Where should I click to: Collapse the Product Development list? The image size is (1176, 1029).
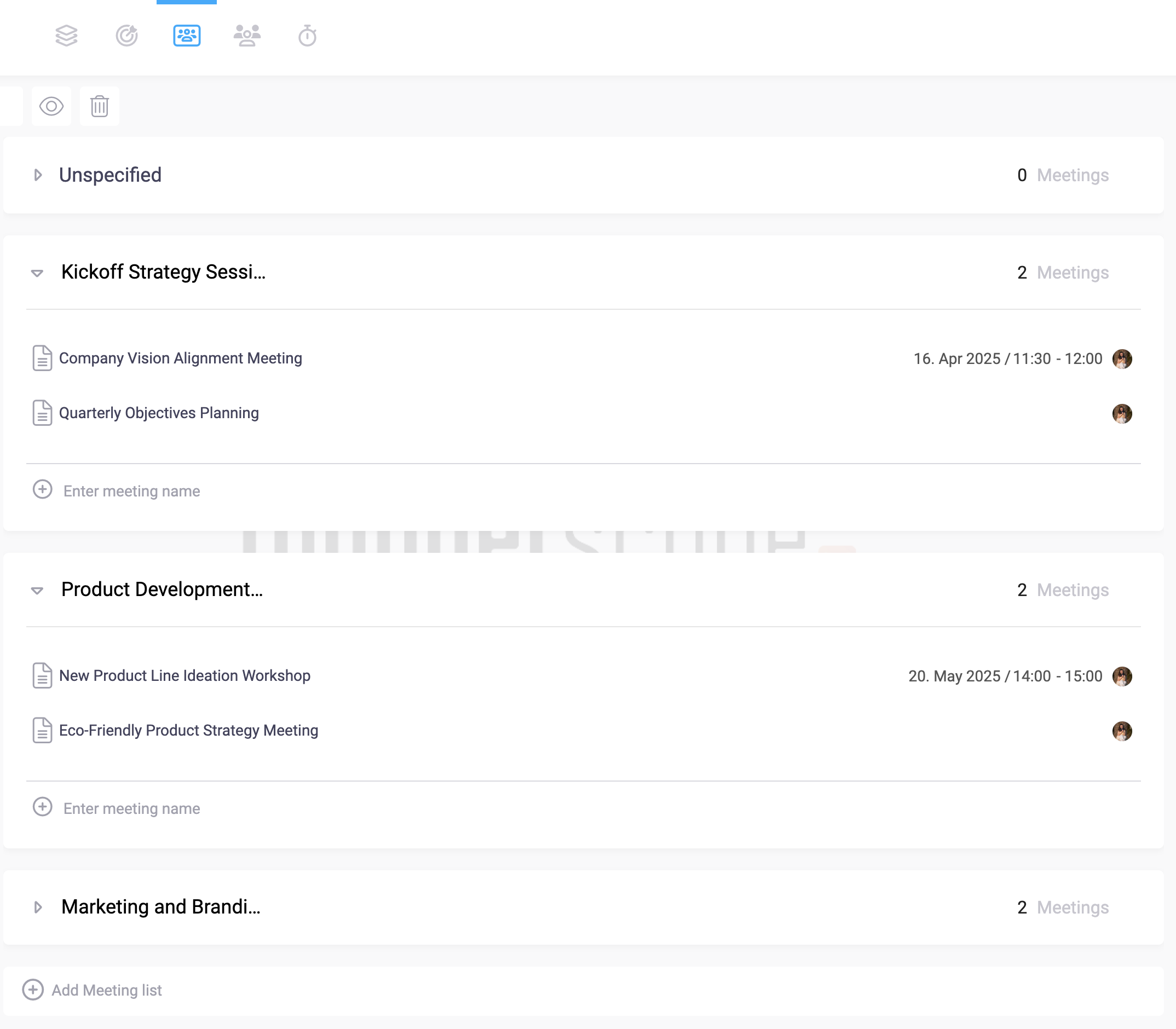[x=37, y=590]
